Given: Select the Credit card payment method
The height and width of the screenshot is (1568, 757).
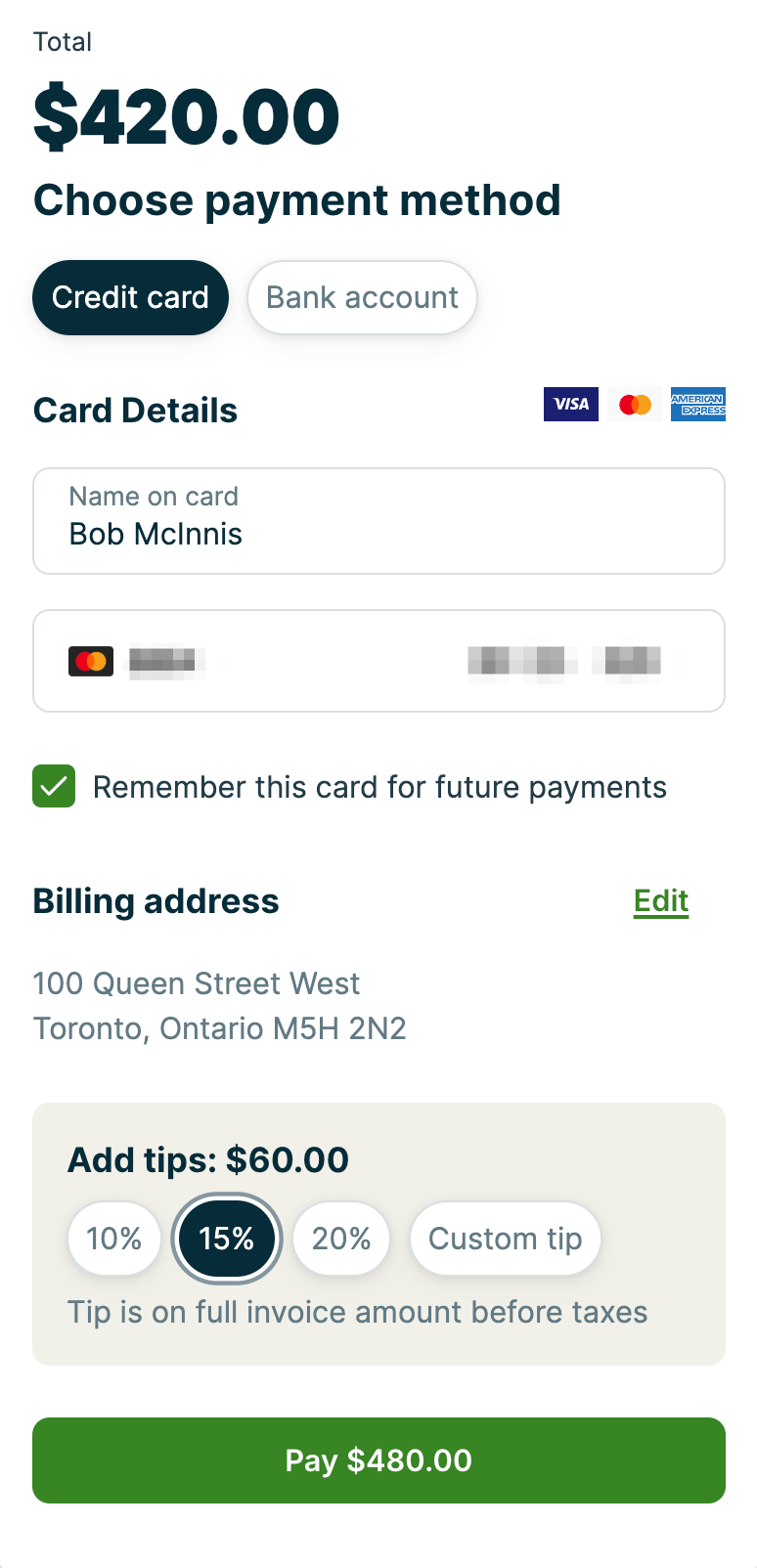Looking at the screenshot, I should coord(130,297).
